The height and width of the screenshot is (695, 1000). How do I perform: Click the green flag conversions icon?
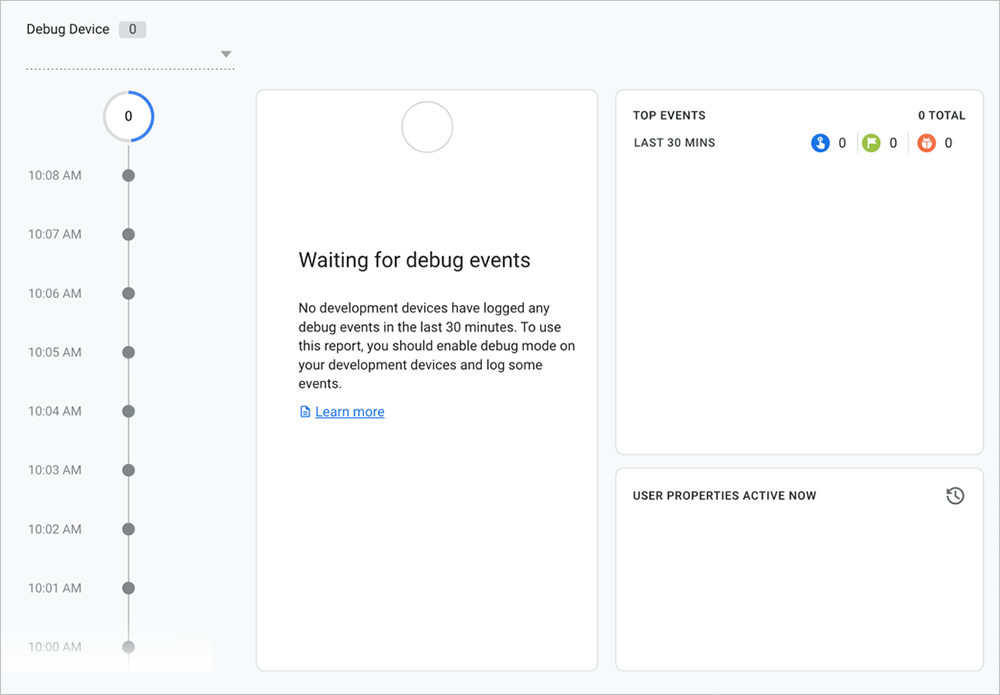(x=871, y=143)
